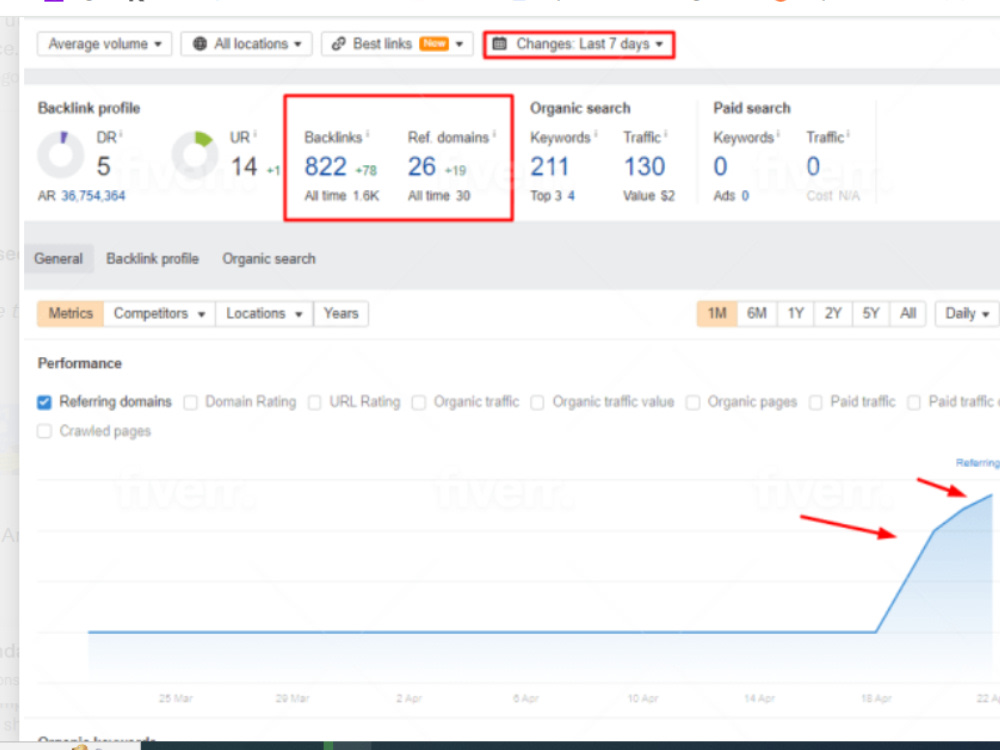Screen dimensions: 1000x750
Task: Enable the URL Rating checkbox
Action: pos(314,402)
